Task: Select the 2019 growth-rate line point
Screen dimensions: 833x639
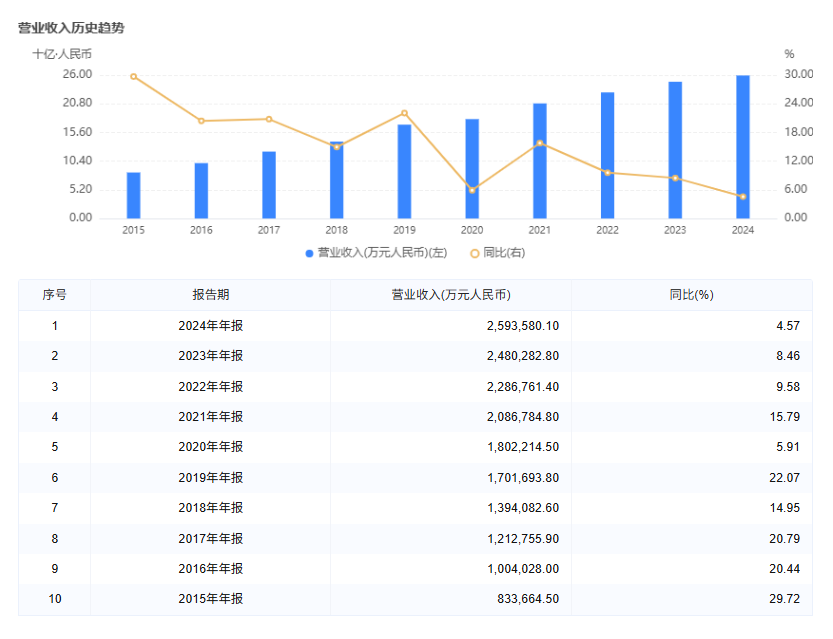Action: click(x=404, y=113)
